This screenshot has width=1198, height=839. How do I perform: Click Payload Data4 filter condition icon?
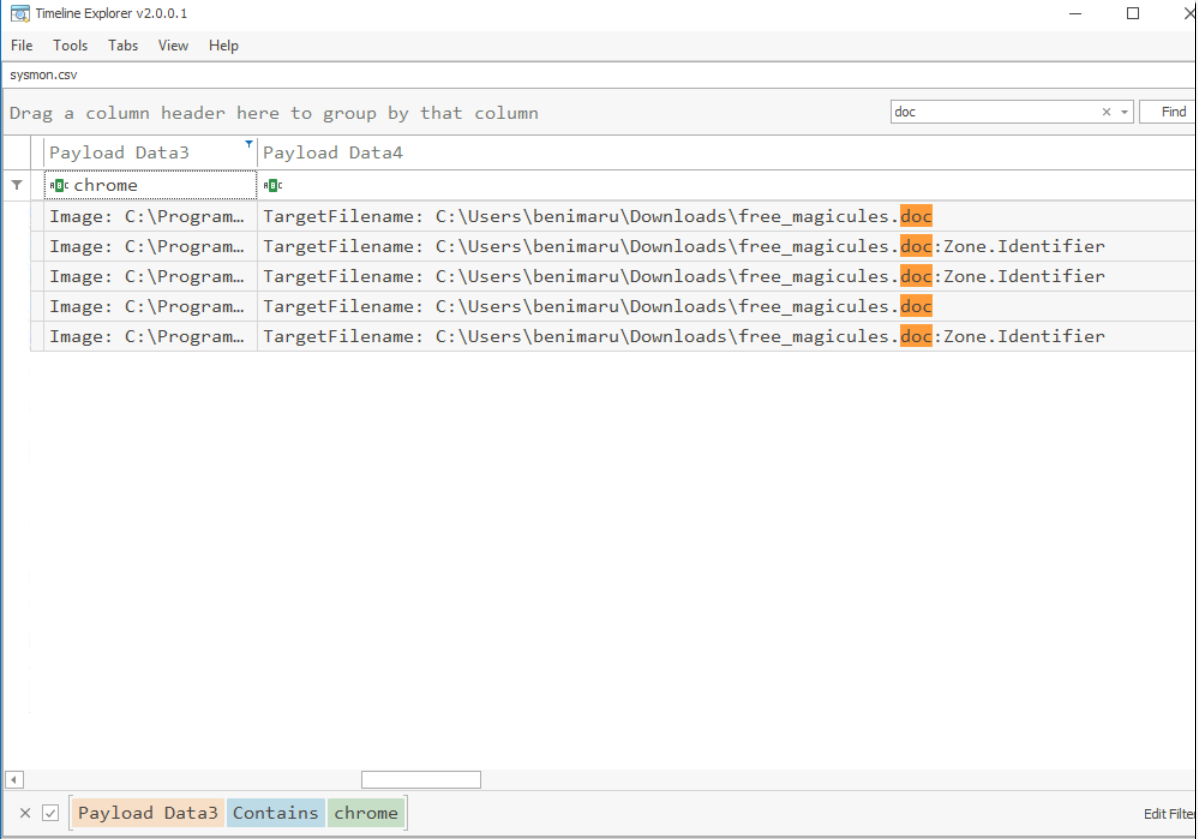[272, 185]
